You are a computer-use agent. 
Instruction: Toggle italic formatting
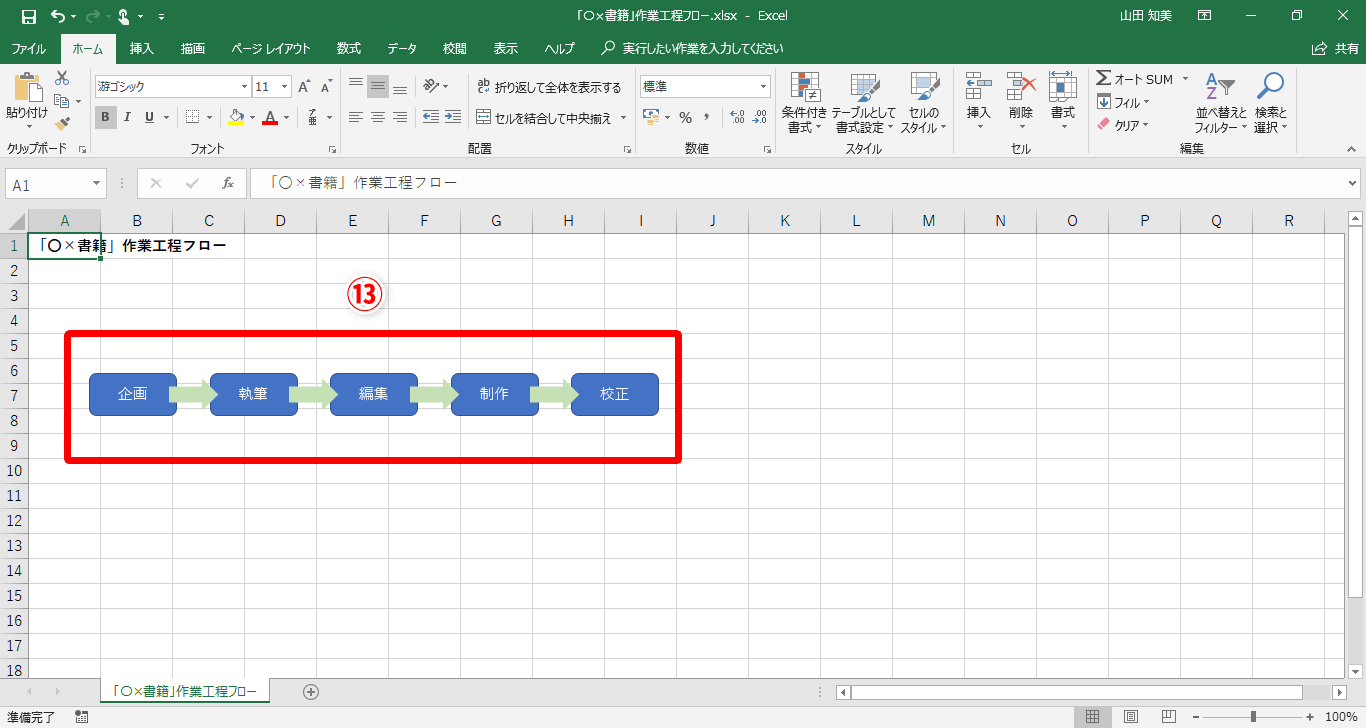click(127, 117)
